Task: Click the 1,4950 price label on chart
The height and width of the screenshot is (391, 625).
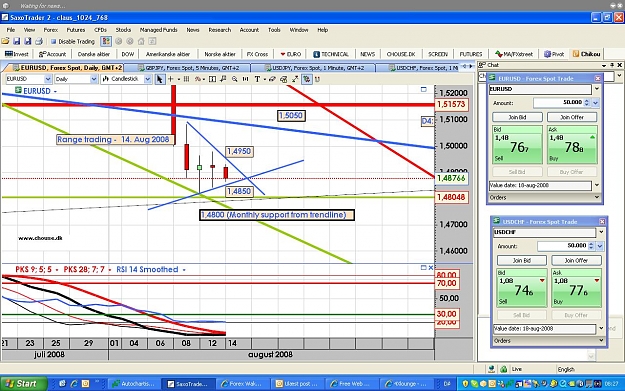Action: click(x=239, y=151)
